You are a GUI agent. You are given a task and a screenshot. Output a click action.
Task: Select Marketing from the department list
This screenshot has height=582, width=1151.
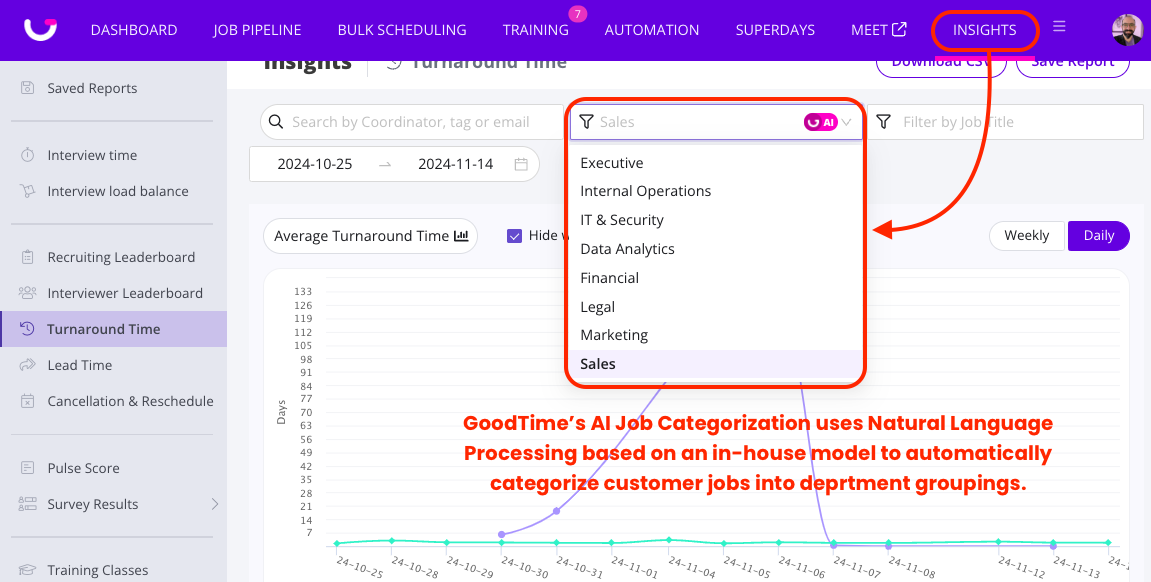coord(716,335)
